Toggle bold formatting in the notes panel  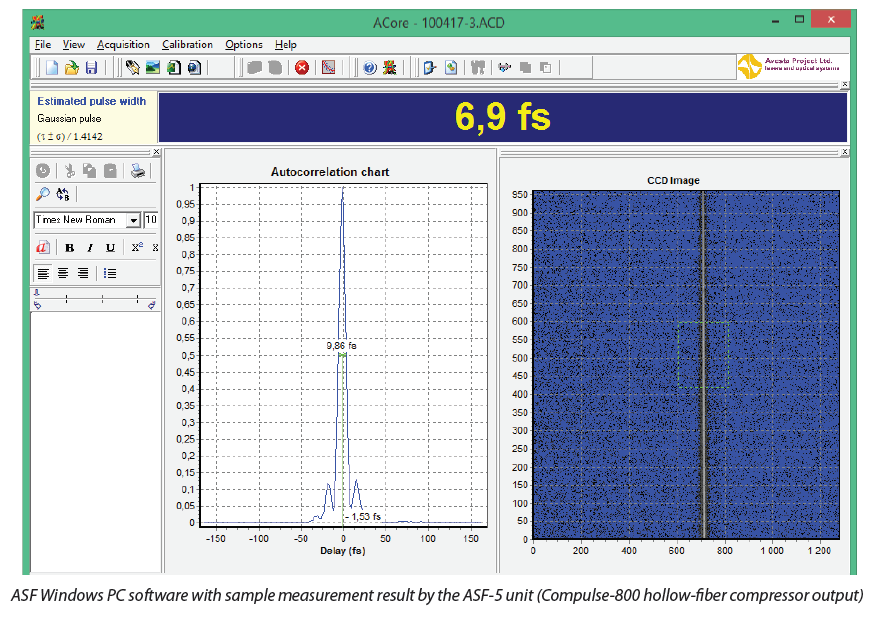[x=69, y=247]
